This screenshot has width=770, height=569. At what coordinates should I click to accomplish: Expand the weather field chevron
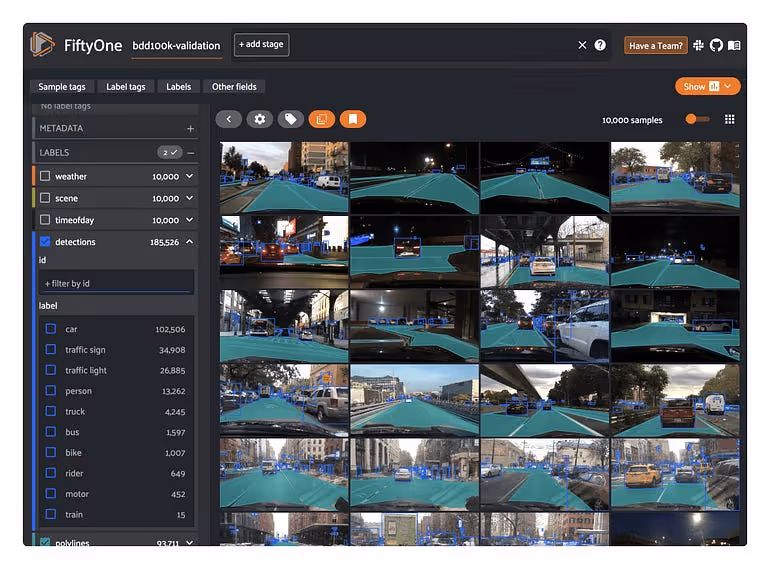pos(190,176)
